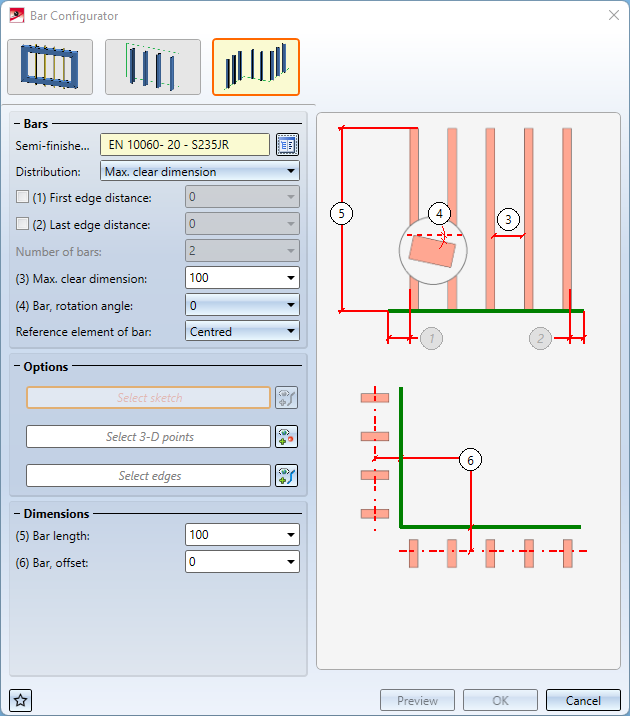The width and height of the screenshot is (630, 716).
Task: Open favourites star icon
Action: pos(21,700)
